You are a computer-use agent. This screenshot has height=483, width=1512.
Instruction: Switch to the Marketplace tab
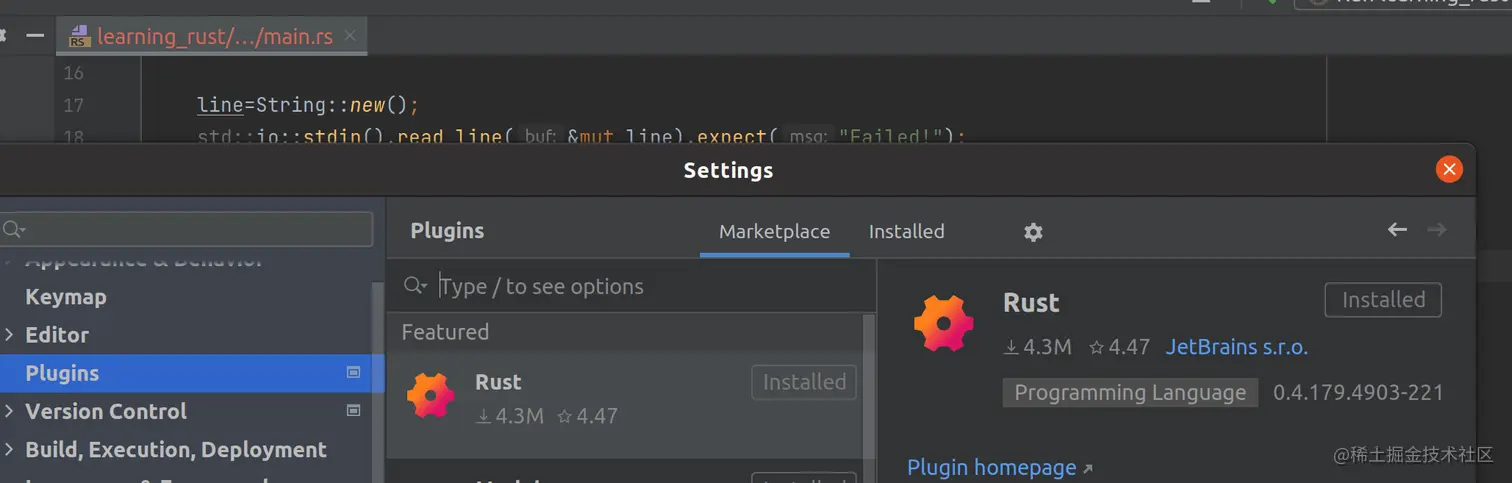coord(774,232)
